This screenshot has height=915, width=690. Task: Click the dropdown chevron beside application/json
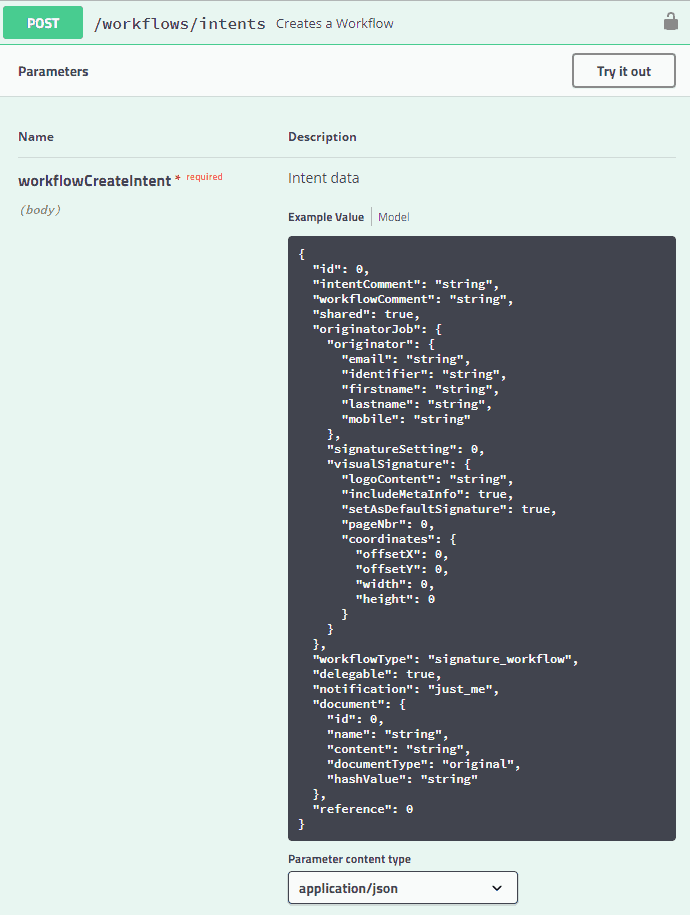tap(497, 888)
